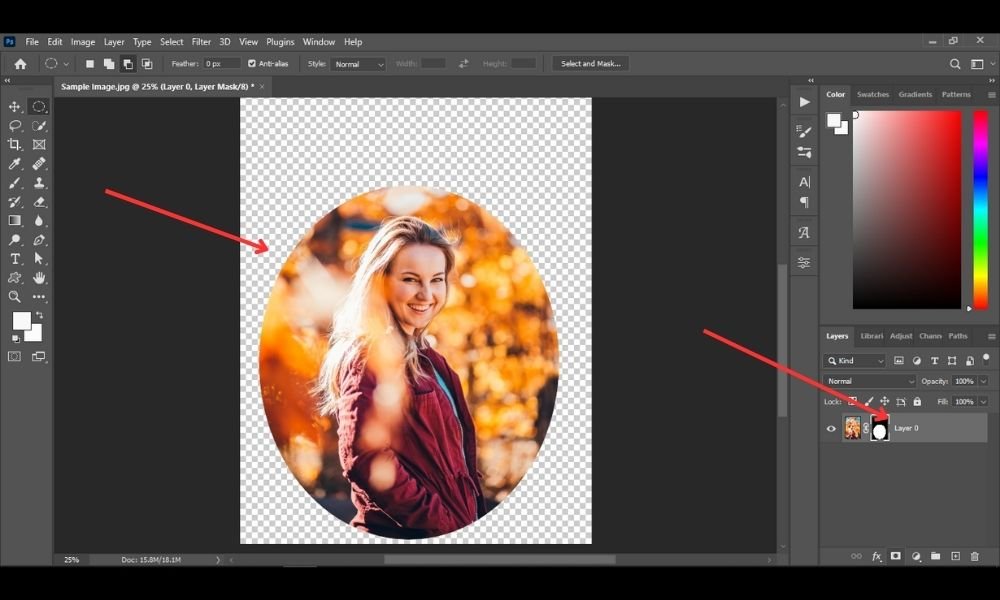The height and width of the screenshot is (600, 1000).
Task: Select the Move tool
Action: pos(15,106)
